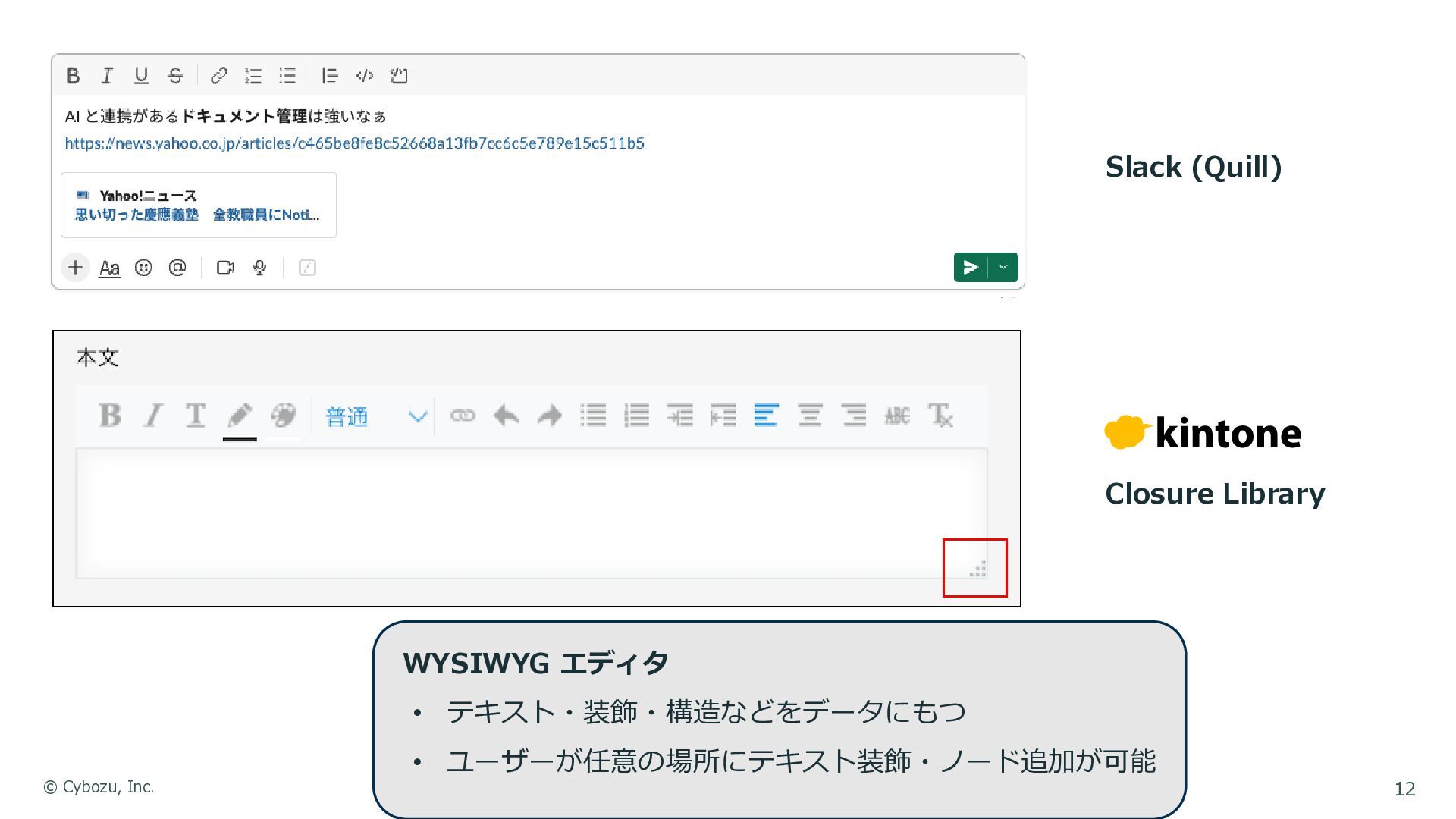Toggle underline in the Slack editor toolbar

point(141,75)
